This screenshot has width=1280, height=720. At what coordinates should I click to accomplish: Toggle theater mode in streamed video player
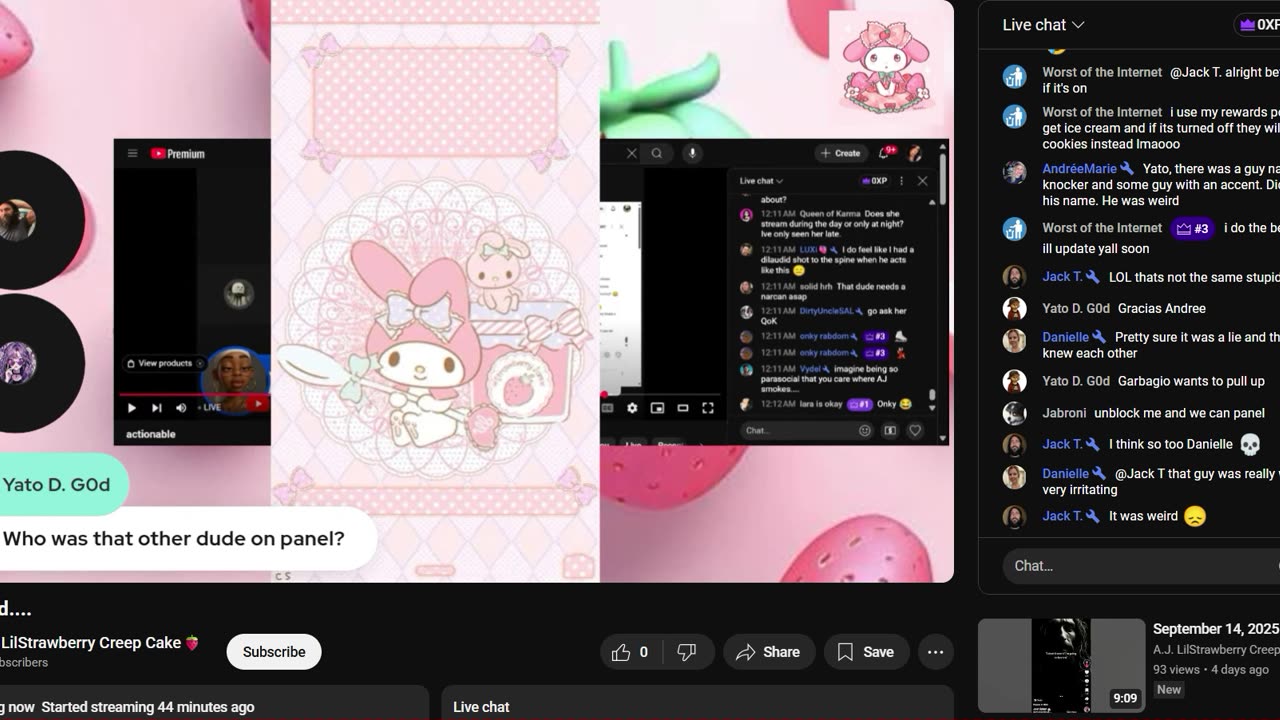pyautogui.click(x=683, y=408)
